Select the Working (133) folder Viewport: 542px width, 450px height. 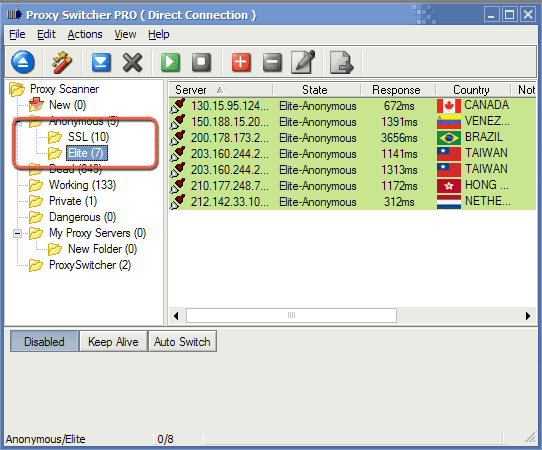point(82,185)
